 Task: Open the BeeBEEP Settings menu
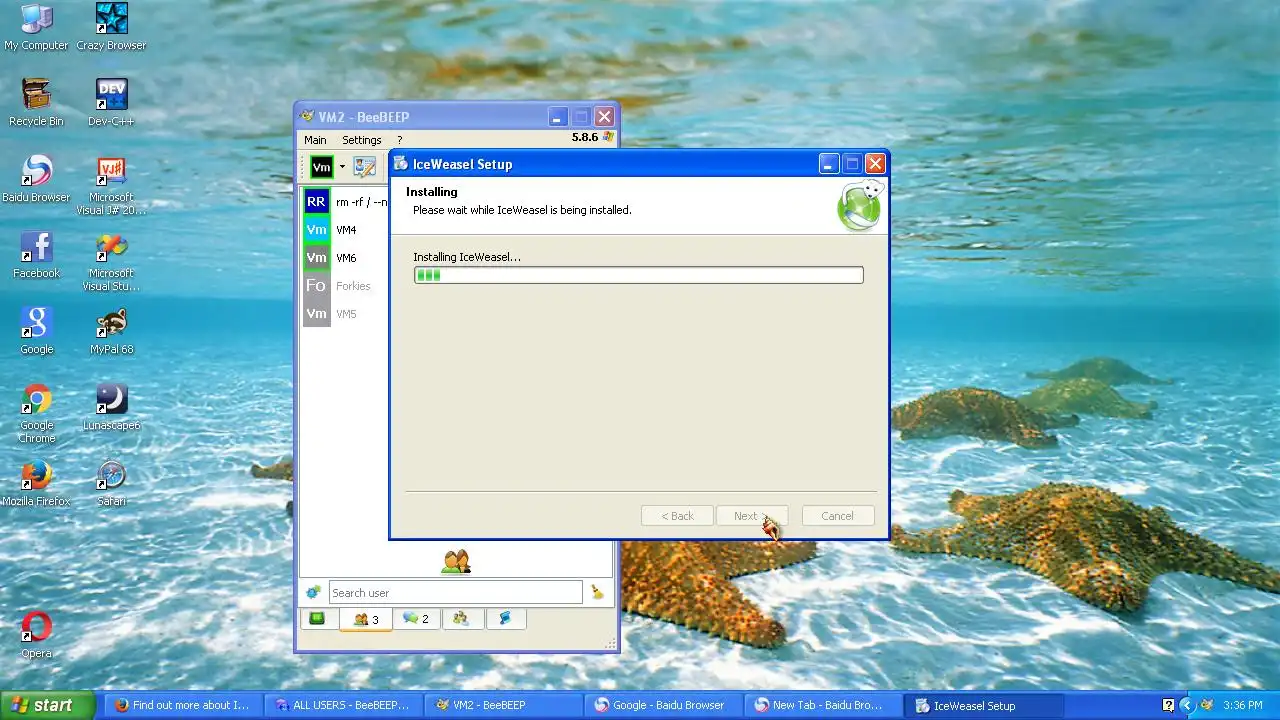[x=362, y=140]
